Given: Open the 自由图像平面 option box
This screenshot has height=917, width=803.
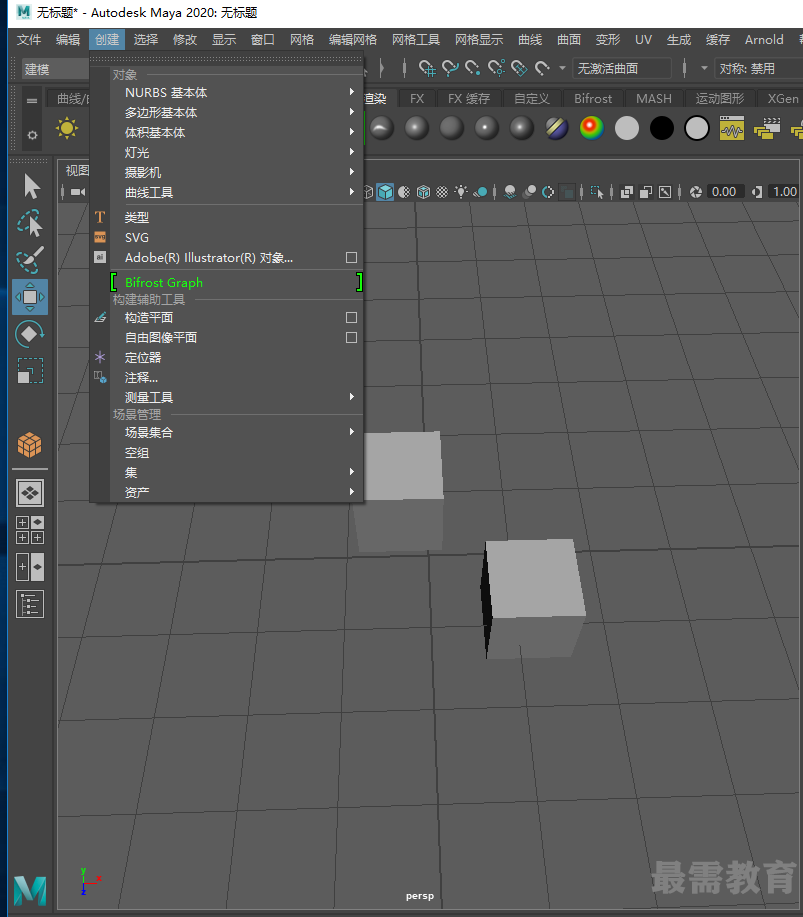Looking at the screenshot, I should coord(351,337).
